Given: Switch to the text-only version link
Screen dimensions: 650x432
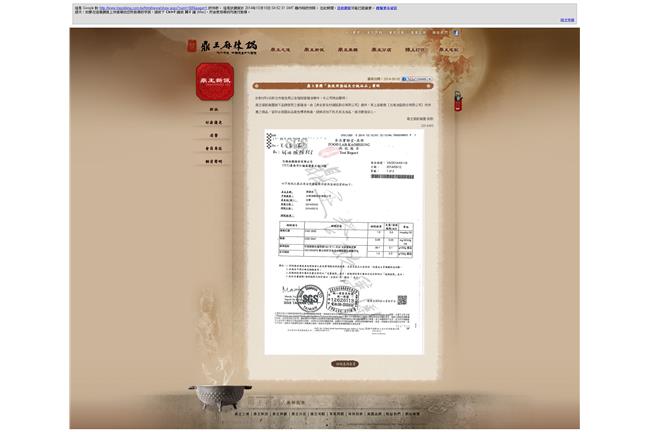Looking at the screenshot, I should pos(567,20).
